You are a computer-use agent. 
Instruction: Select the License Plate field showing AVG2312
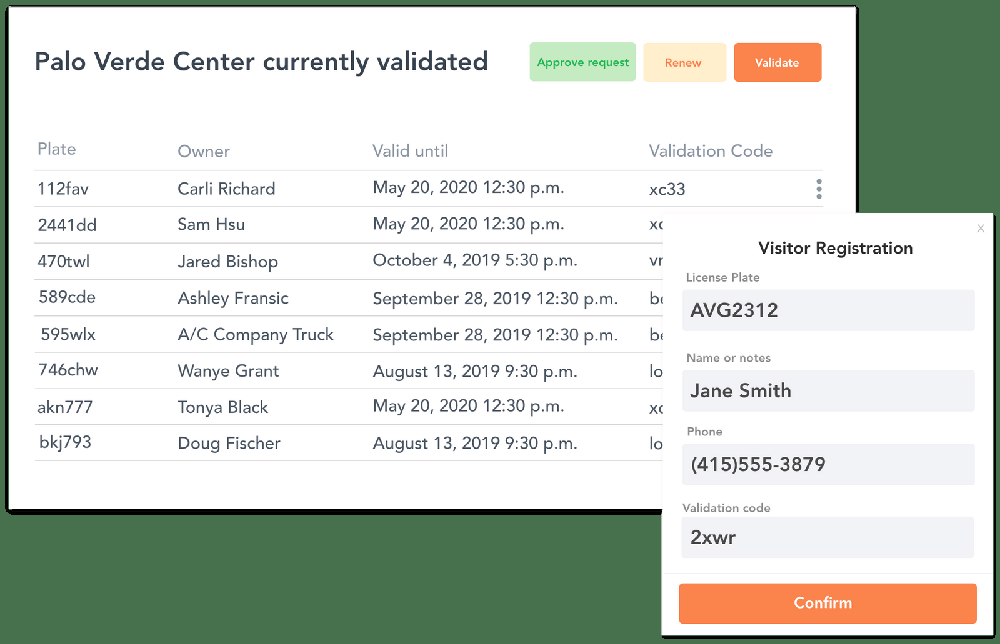coord(828,310)
